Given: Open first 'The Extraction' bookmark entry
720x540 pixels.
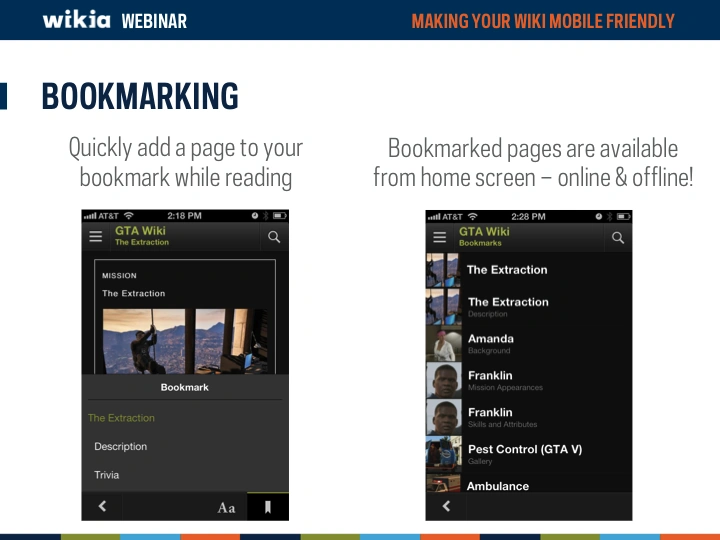Looking at the screenshot, I should click(507, 270).
